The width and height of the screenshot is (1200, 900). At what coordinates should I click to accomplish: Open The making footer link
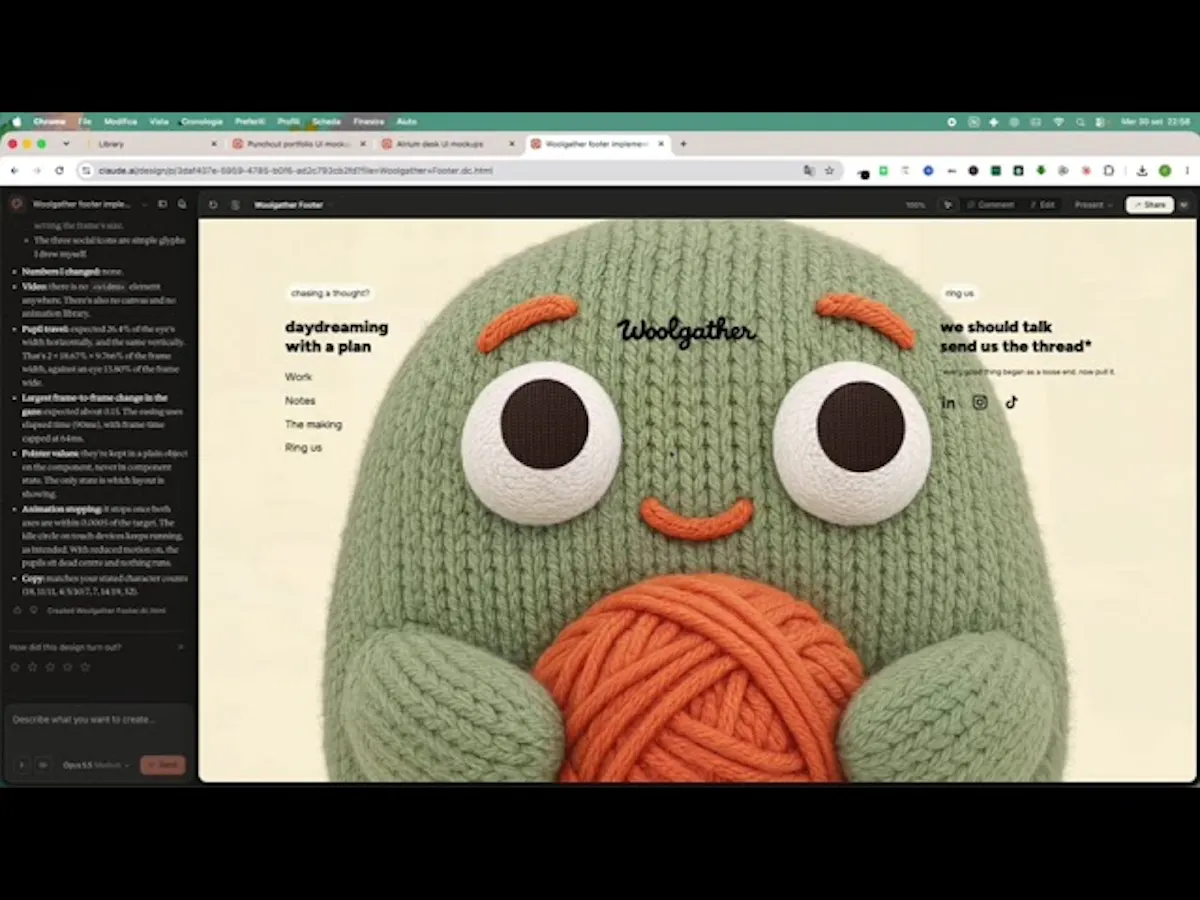(313, 424)
